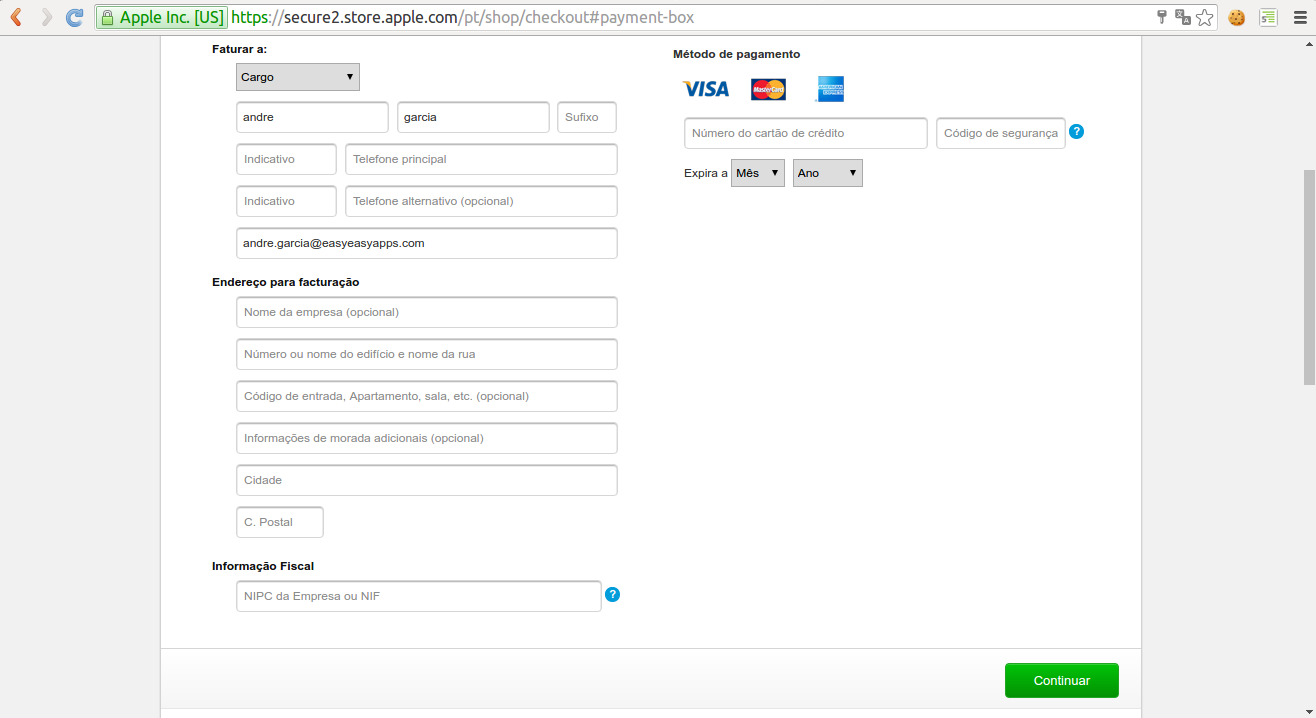
Task: Click the Número do cartão de crédito field
Action: pyautogui.click(x=805, y=133)
